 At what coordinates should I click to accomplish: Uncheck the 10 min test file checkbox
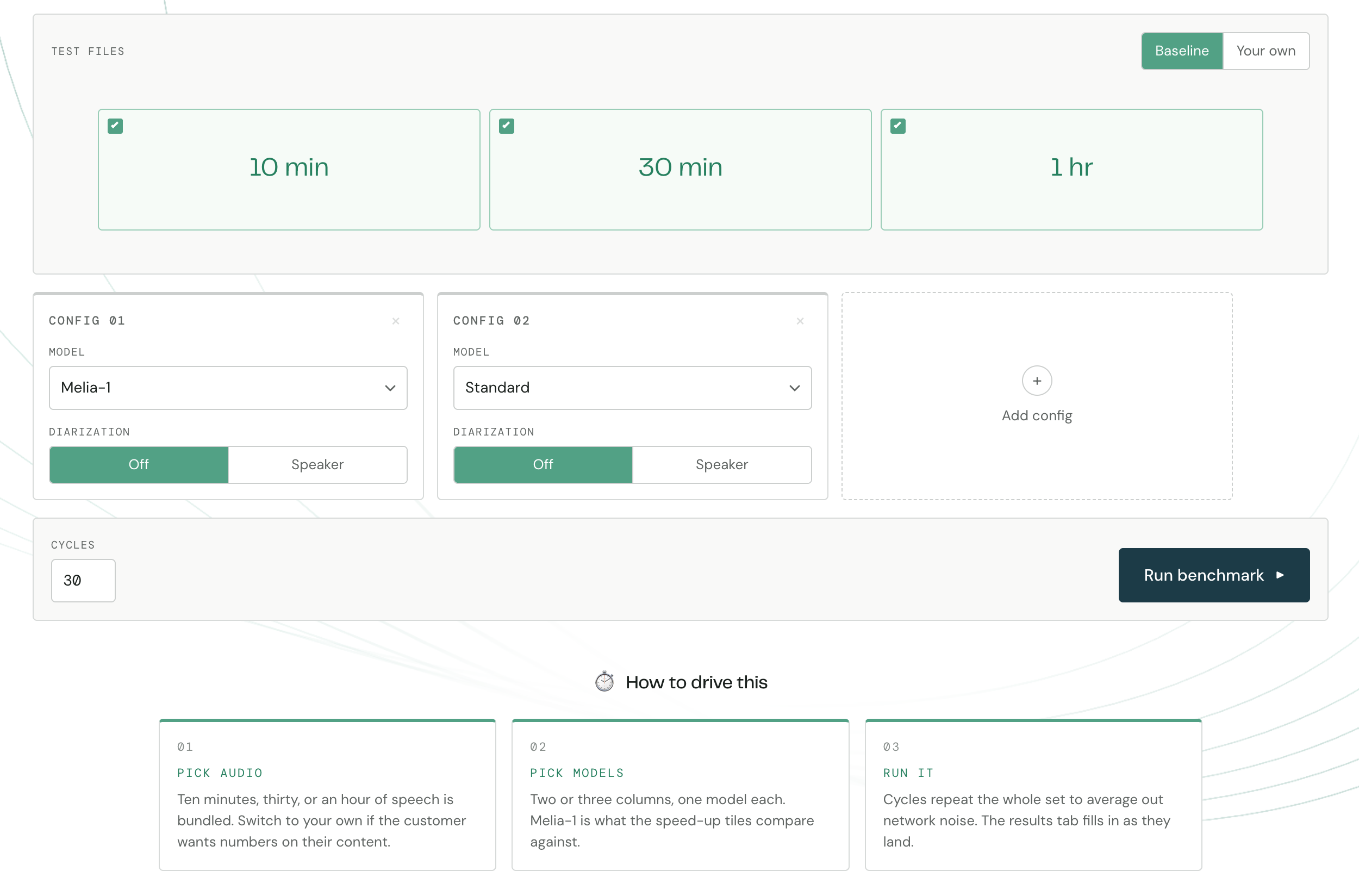(x=115, y=126)
